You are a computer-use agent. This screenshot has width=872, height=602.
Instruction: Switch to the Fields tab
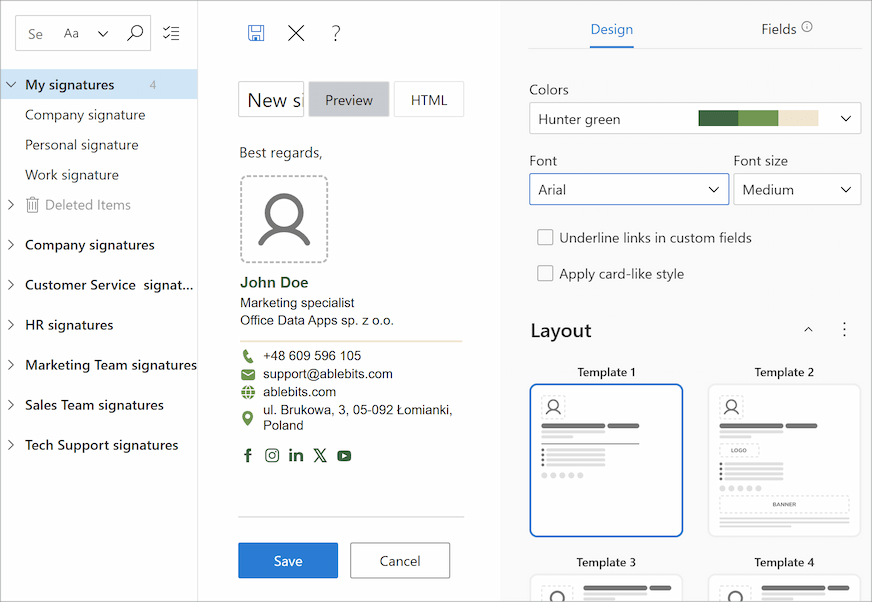point(779,29)
